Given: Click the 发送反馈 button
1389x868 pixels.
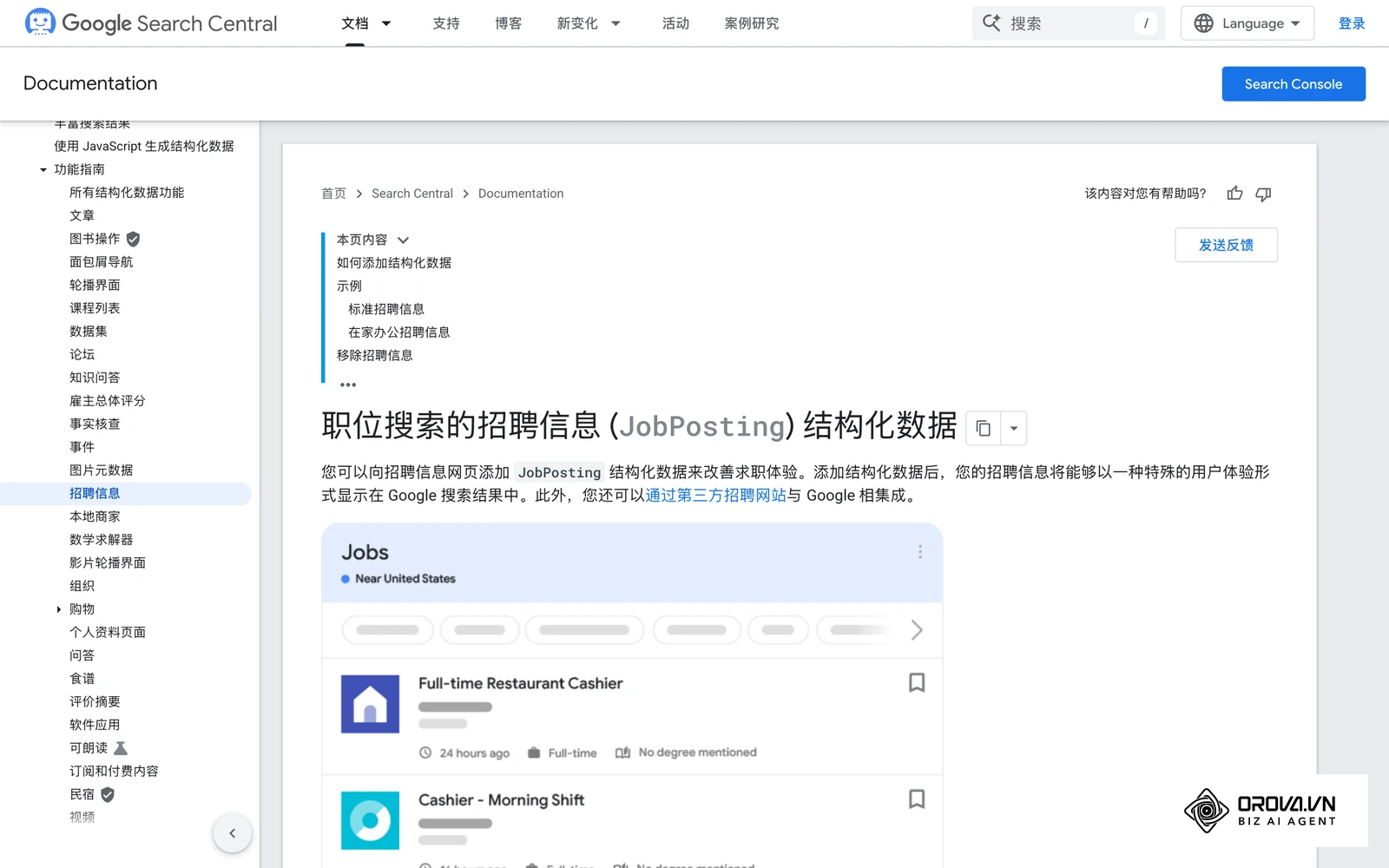Looking at the screenshot, I should tap(1226, 245).
